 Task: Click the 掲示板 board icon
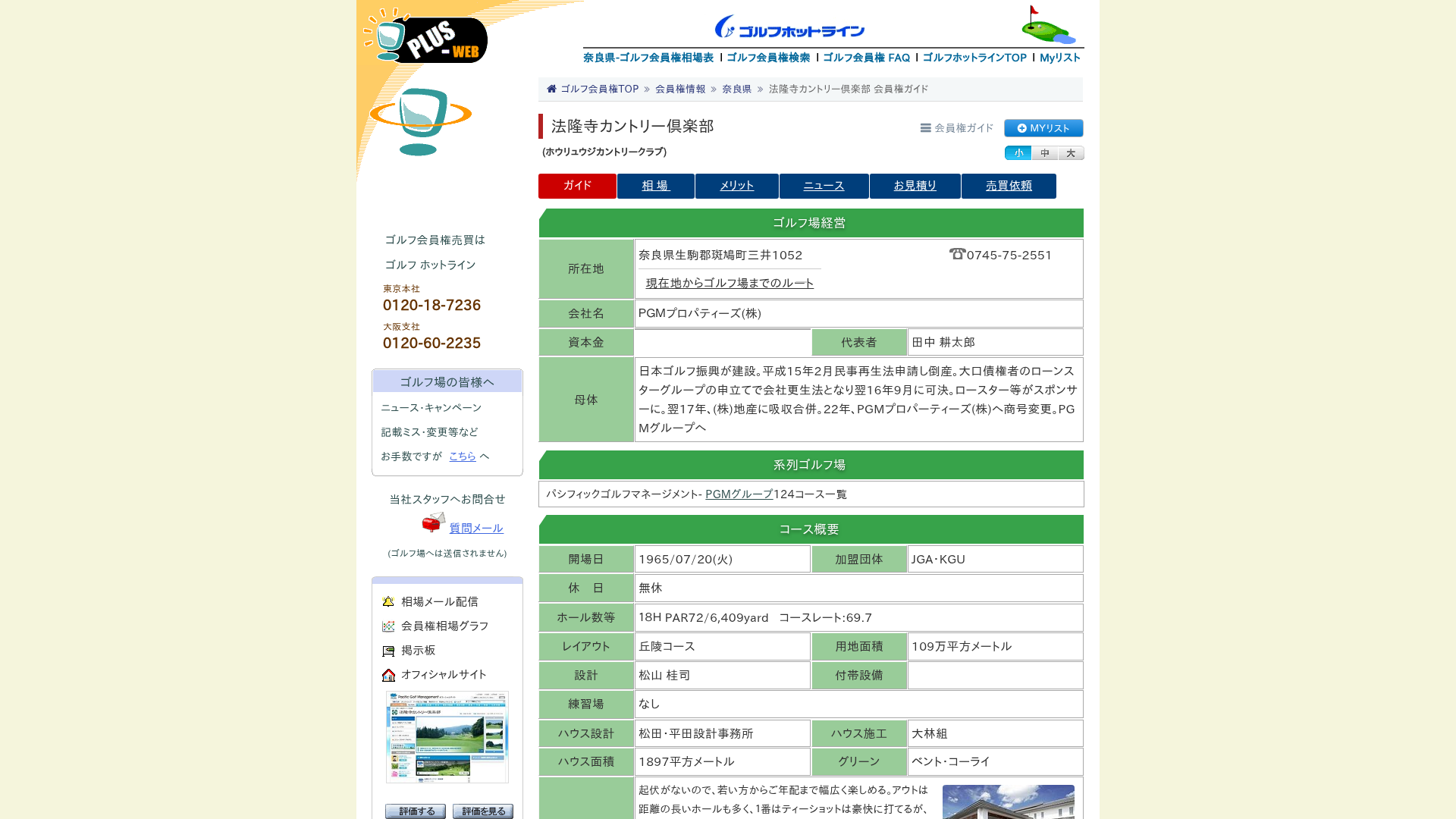(x=388, y=651)
